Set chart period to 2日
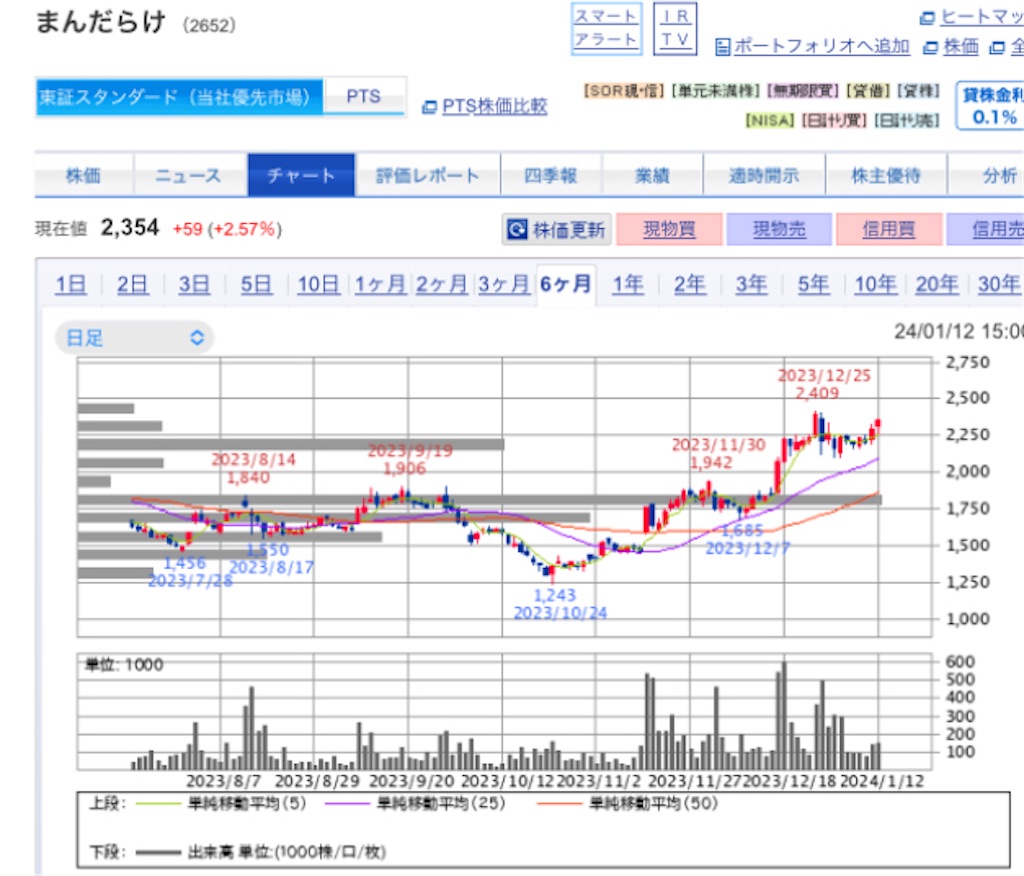1024x876 pixels. point(133,285)
